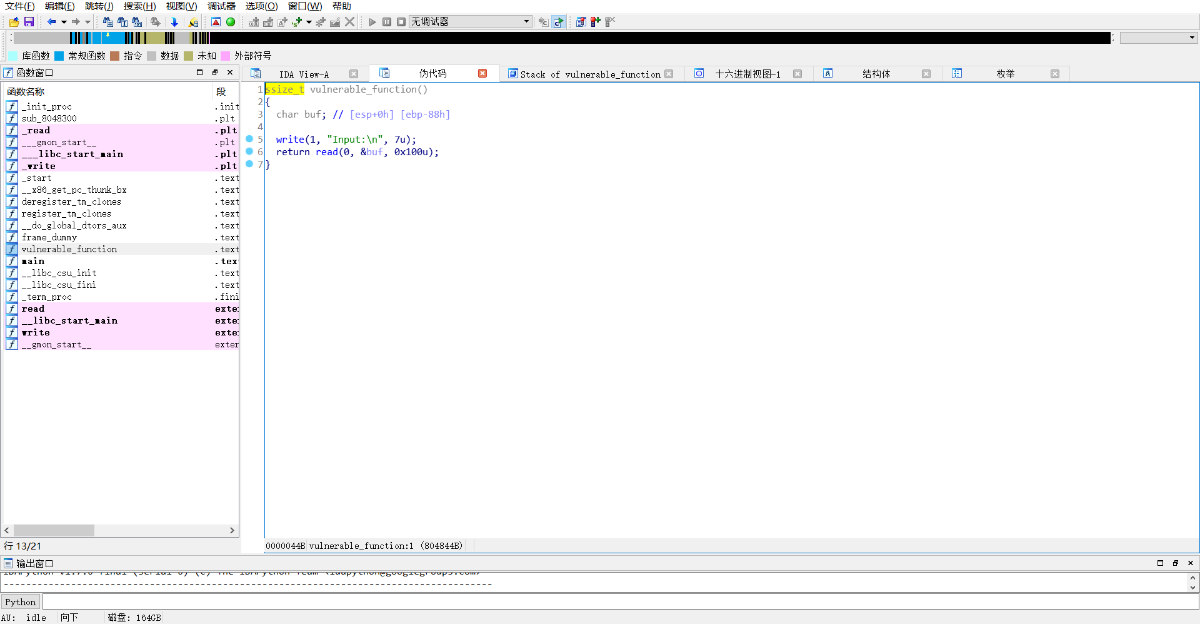
Task: Click the Python button beside the command line
Action: coord(20,602)
